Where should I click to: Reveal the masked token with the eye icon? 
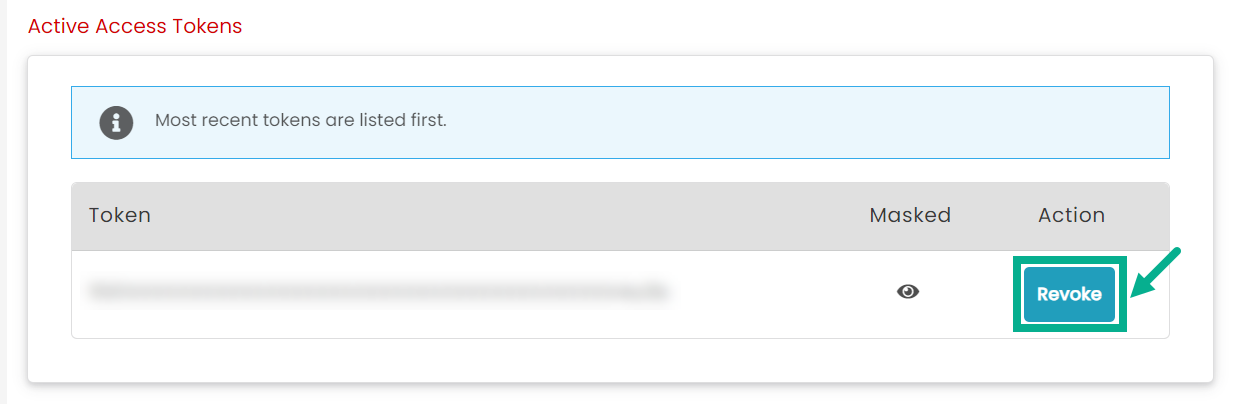(x=908, y=292)
